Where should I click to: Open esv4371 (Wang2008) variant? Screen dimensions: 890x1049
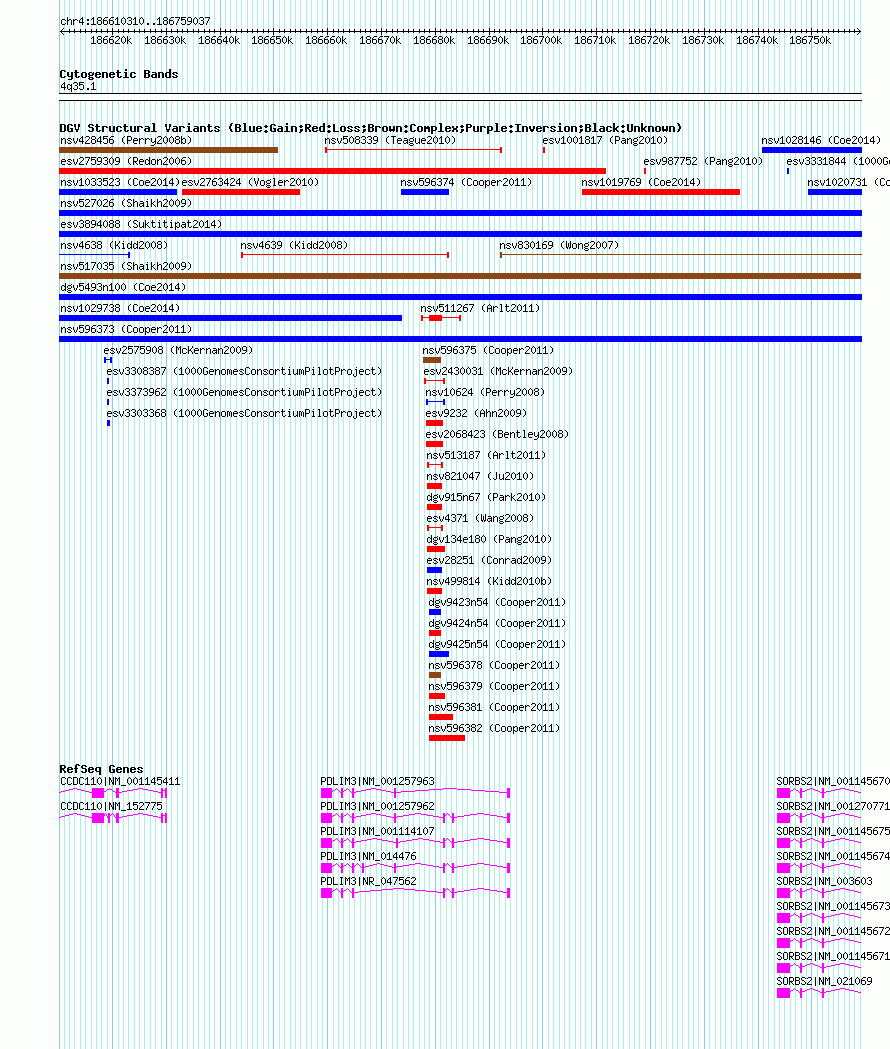(480, 518)
